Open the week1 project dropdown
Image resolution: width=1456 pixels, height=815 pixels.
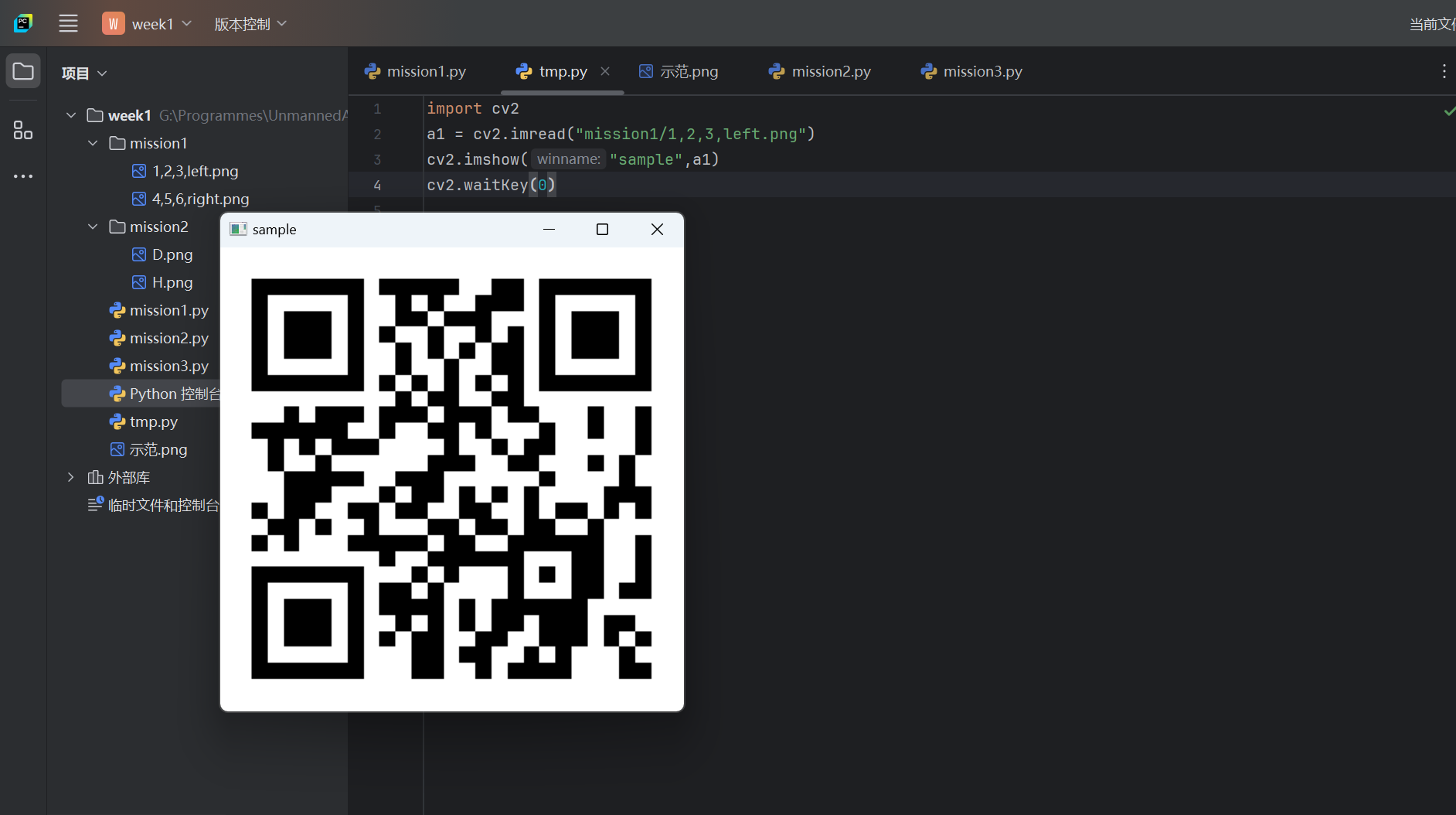[162, 23]
